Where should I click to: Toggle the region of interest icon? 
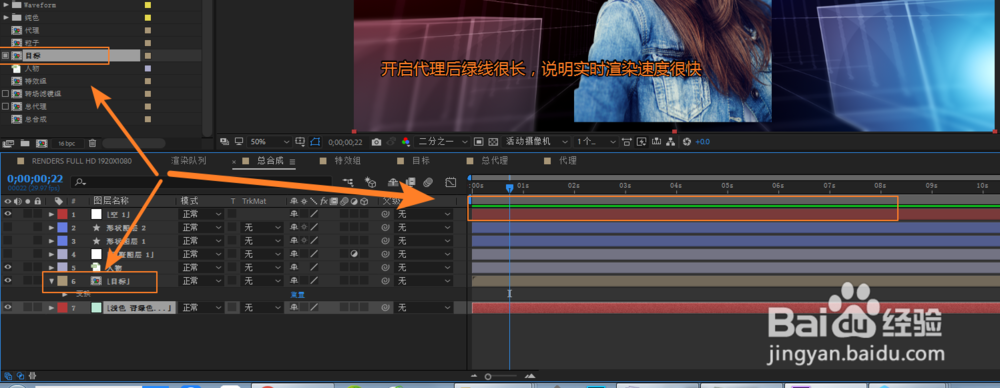[478, 141]
